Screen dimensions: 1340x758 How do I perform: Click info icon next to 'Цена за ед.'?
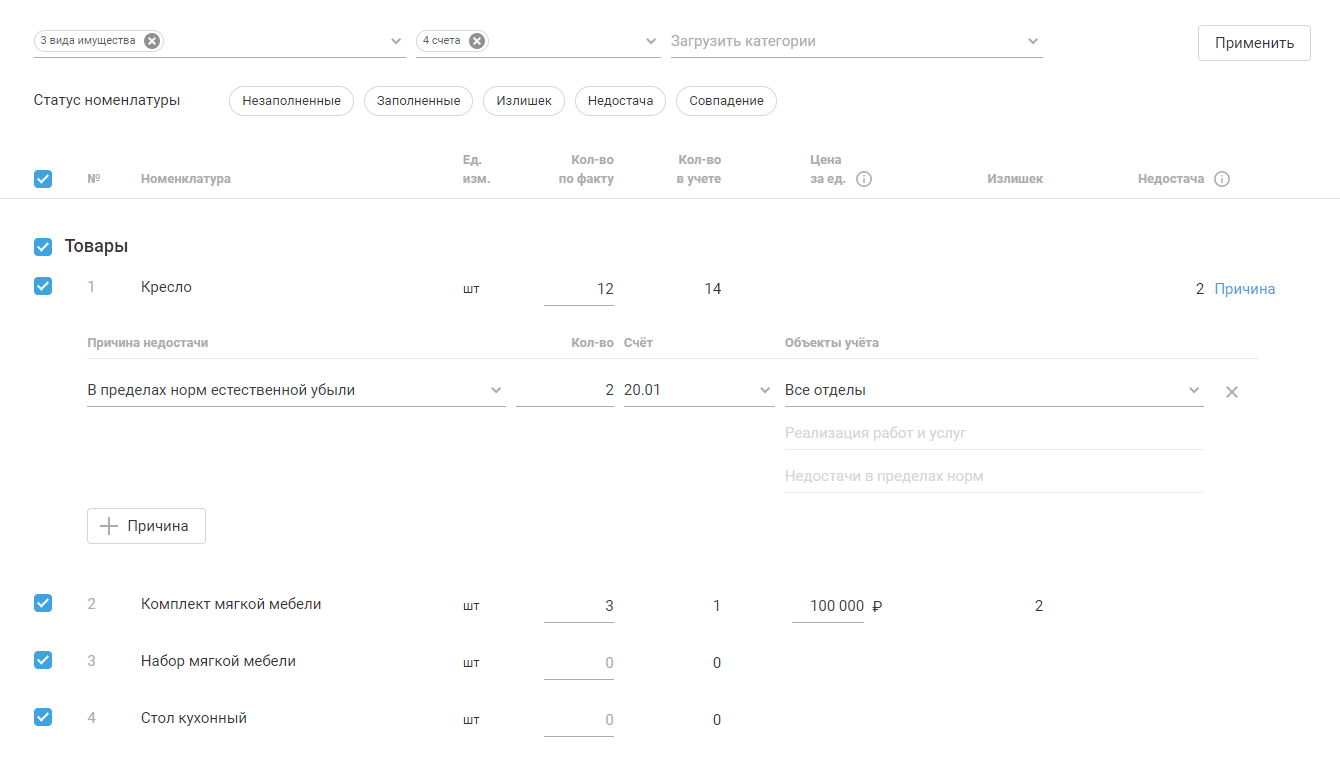click(x=865, y=180)
